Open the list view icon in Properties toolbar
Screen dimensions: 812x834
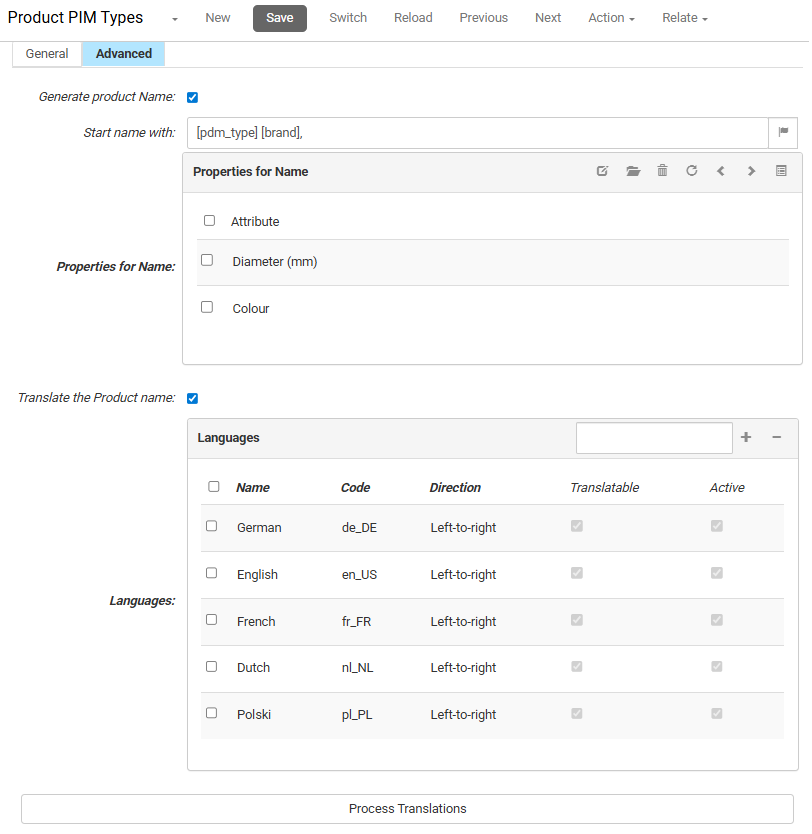[781, 170]
